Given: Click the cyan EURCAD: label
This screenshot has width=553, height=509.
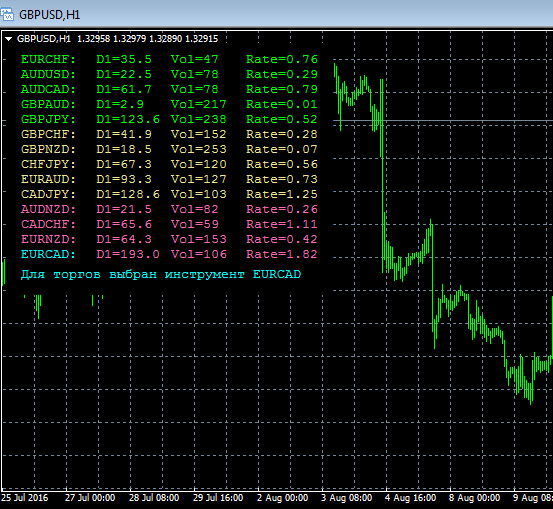Looking at the screenshot, I should (48, 254).
